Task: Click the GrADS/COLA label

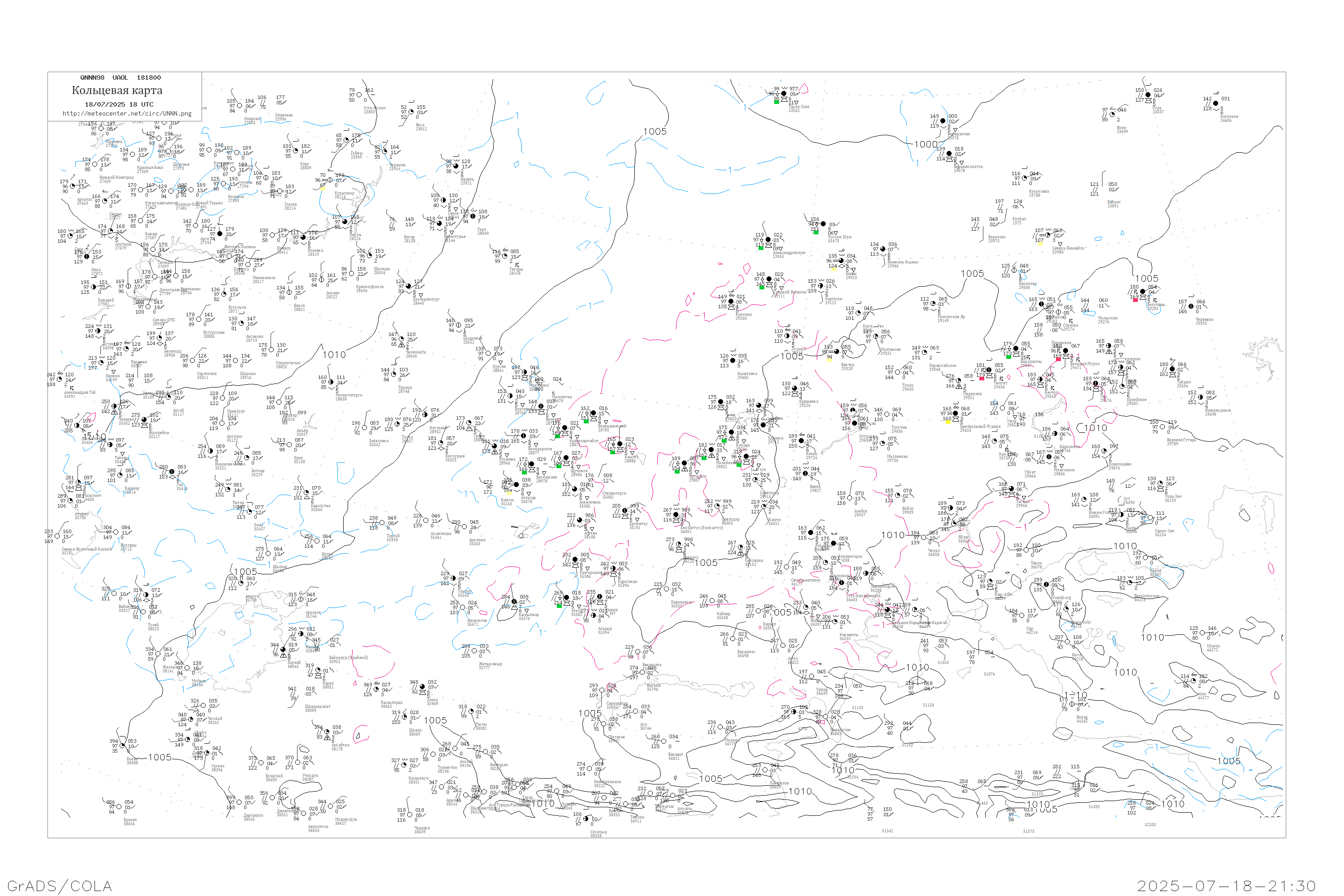Action: [60, 886]
